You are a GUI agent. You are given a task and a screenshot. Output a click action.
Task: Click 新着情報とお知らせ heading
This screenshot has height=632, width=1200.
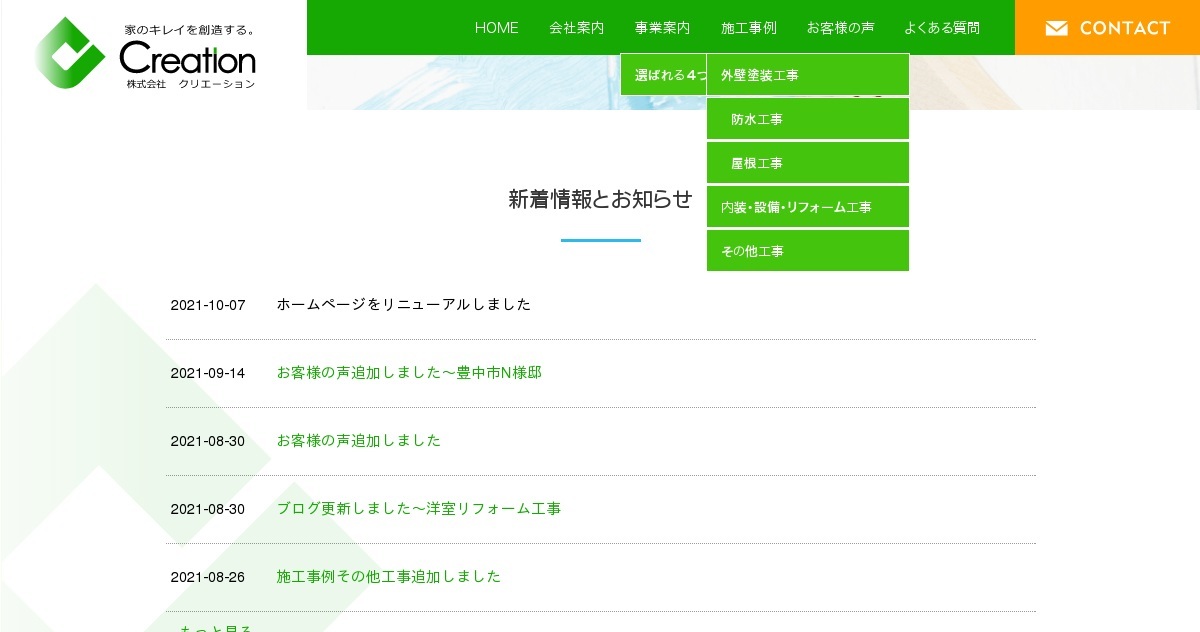tap(600, 199)
